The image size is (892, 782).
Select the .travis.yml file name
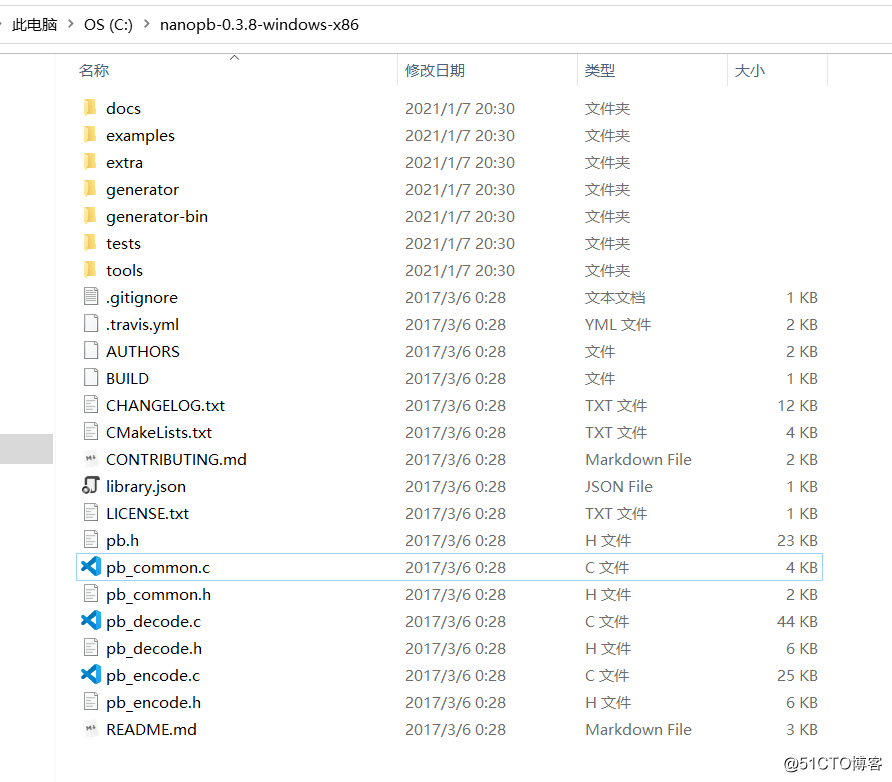click(x=142, y=325)
